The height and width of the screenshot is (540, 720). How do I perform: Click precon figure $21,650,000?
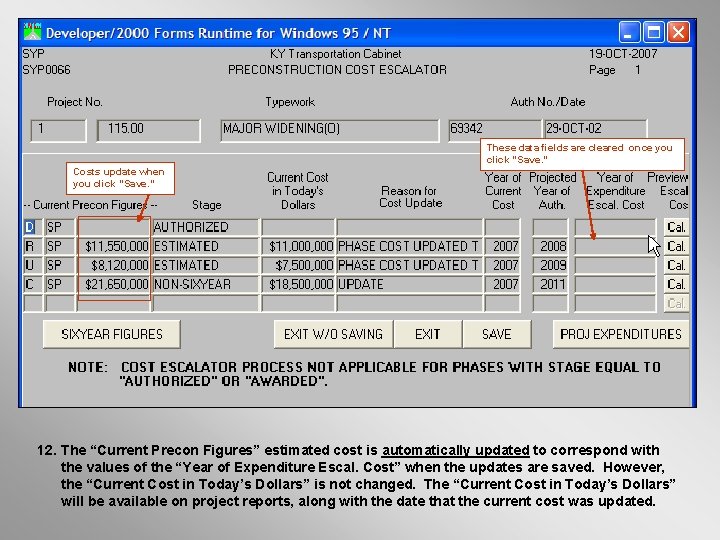[114, 285]
